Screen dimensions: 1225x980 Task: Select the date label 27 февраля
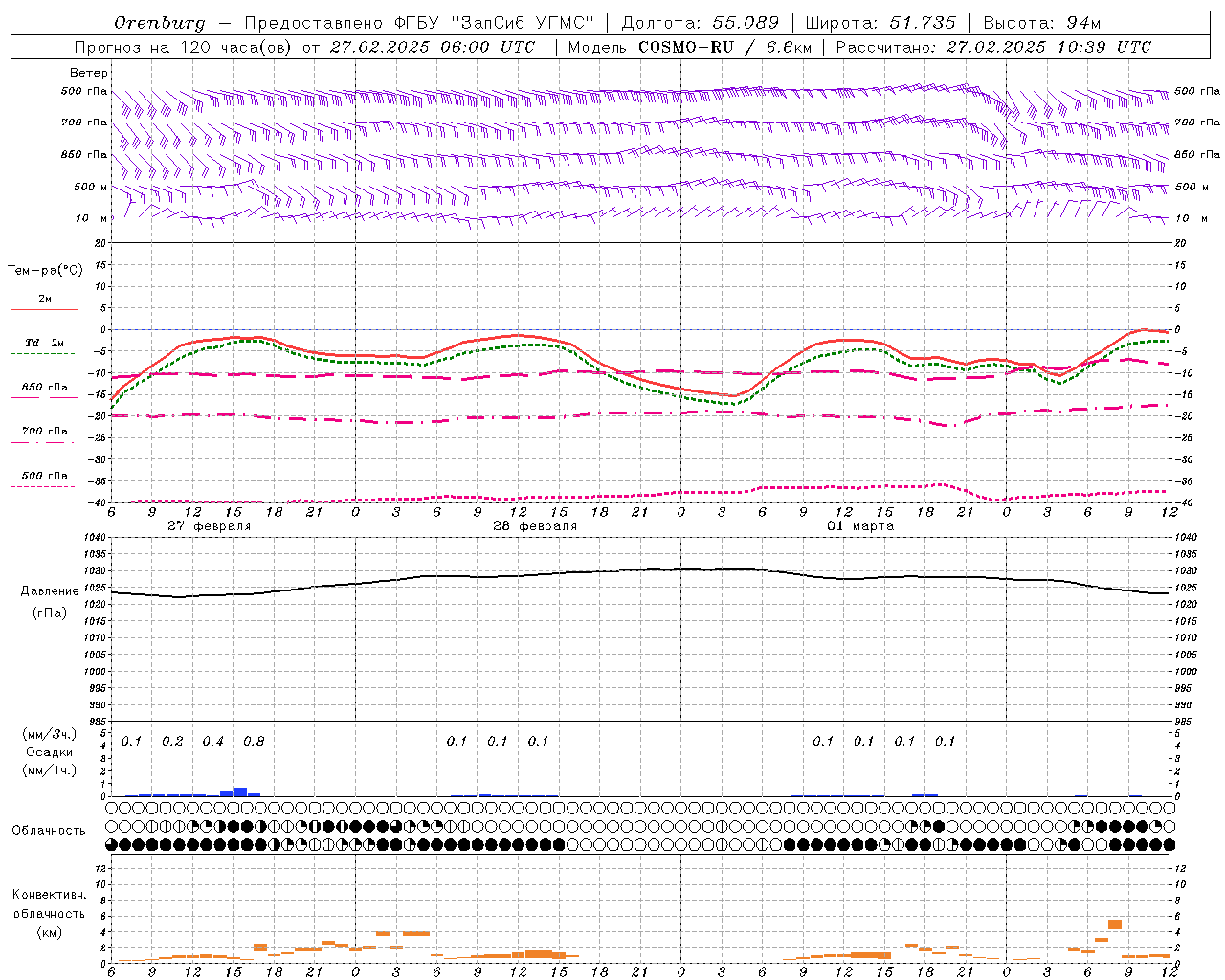point(210,526)
